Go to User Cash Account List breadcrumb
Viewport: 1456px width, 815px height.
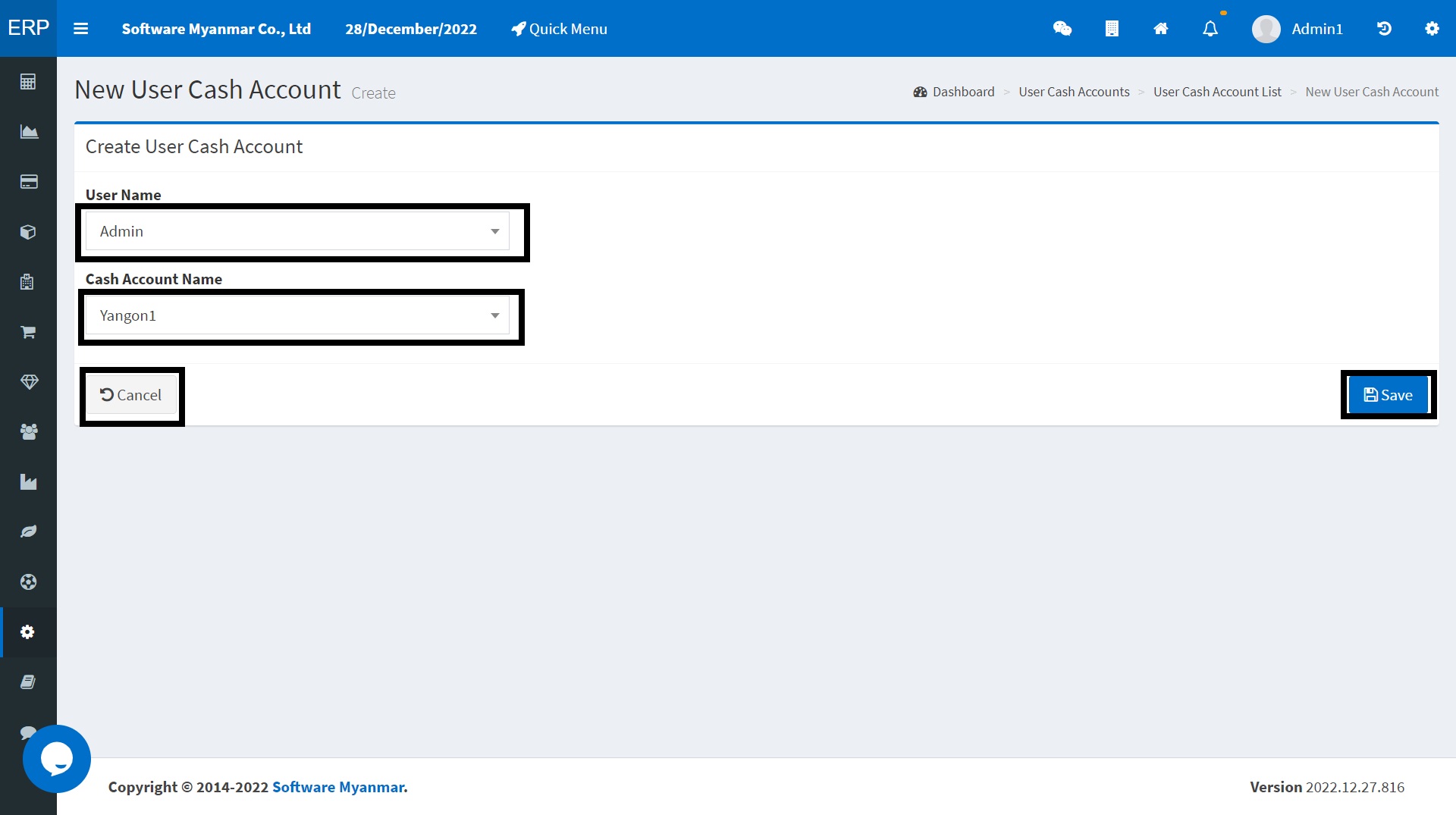[1217, 92]
